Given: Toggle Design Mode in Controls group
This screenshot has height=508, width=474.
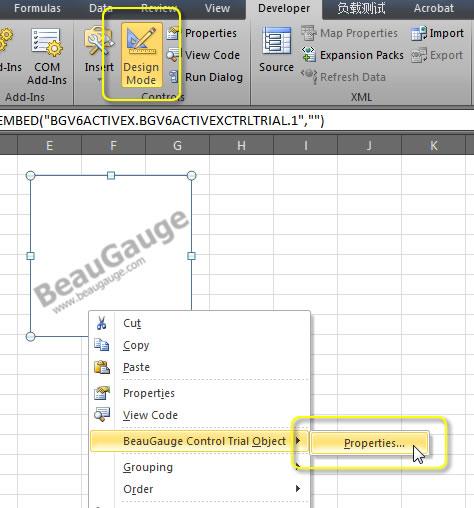Looking at the screenshot, I should [x=142, y=55].
